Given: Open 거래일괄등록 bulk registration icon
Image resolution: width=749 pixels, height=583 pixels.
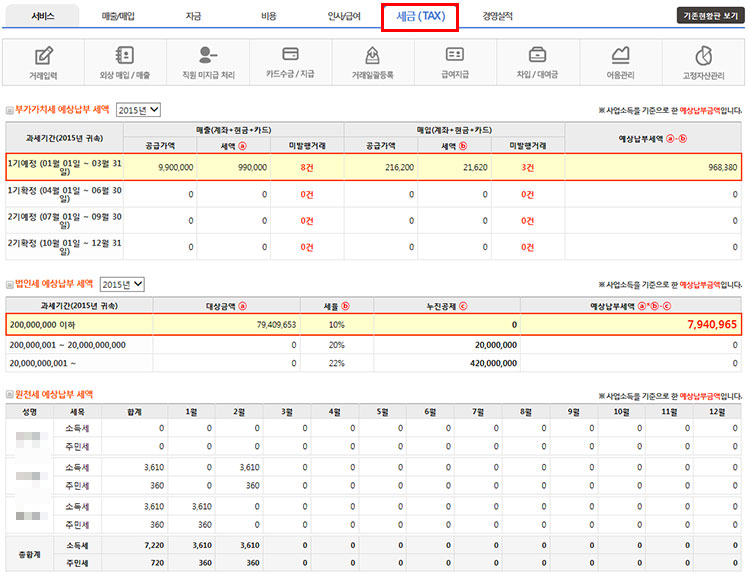Looking at the screenshot, I should pos(372,56).
